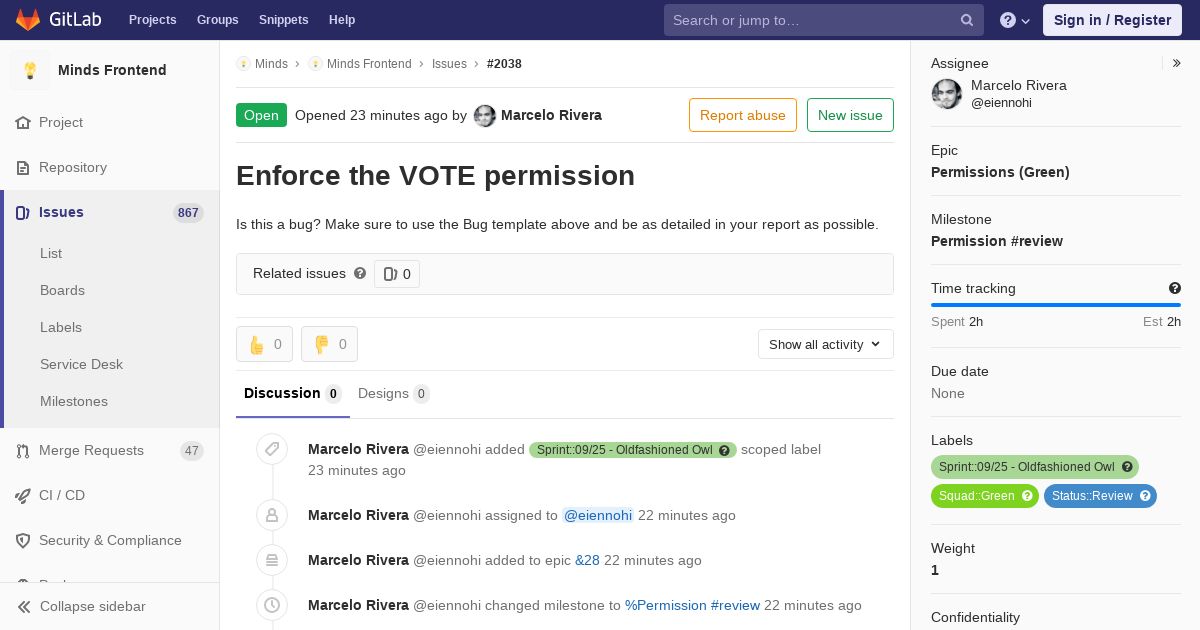Click the New issue button
Viewport: 1200px width, 630px height.
(x=850, y=115)
